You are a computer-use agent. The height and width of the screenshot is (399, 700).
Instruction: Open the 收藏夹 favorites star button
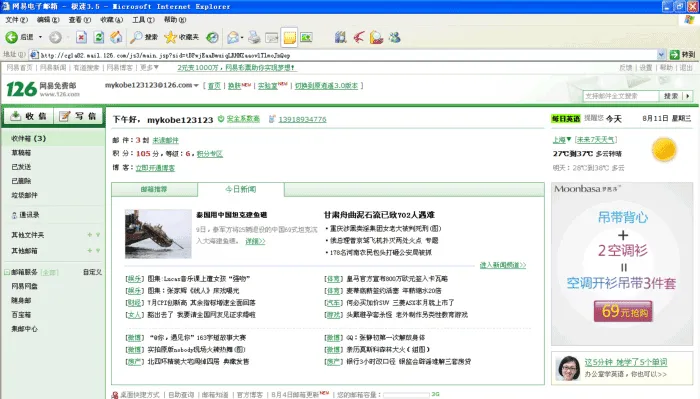181,37
